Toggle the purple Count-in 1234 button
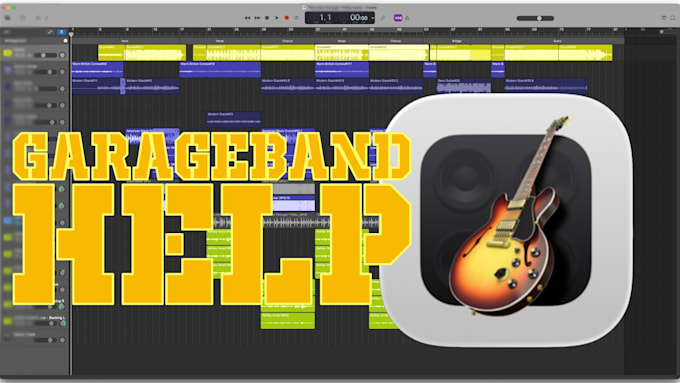Screen dimensions: 680x383 point(398,18)
